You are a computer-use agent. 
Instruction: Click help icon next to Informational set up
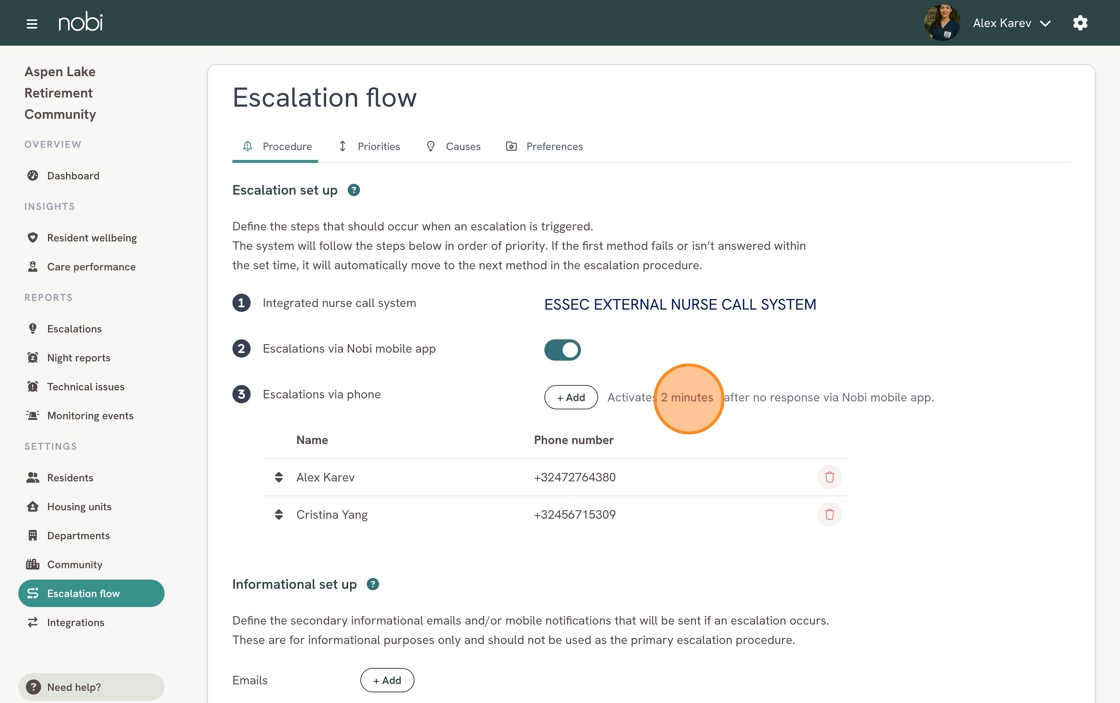click(373, 584)
